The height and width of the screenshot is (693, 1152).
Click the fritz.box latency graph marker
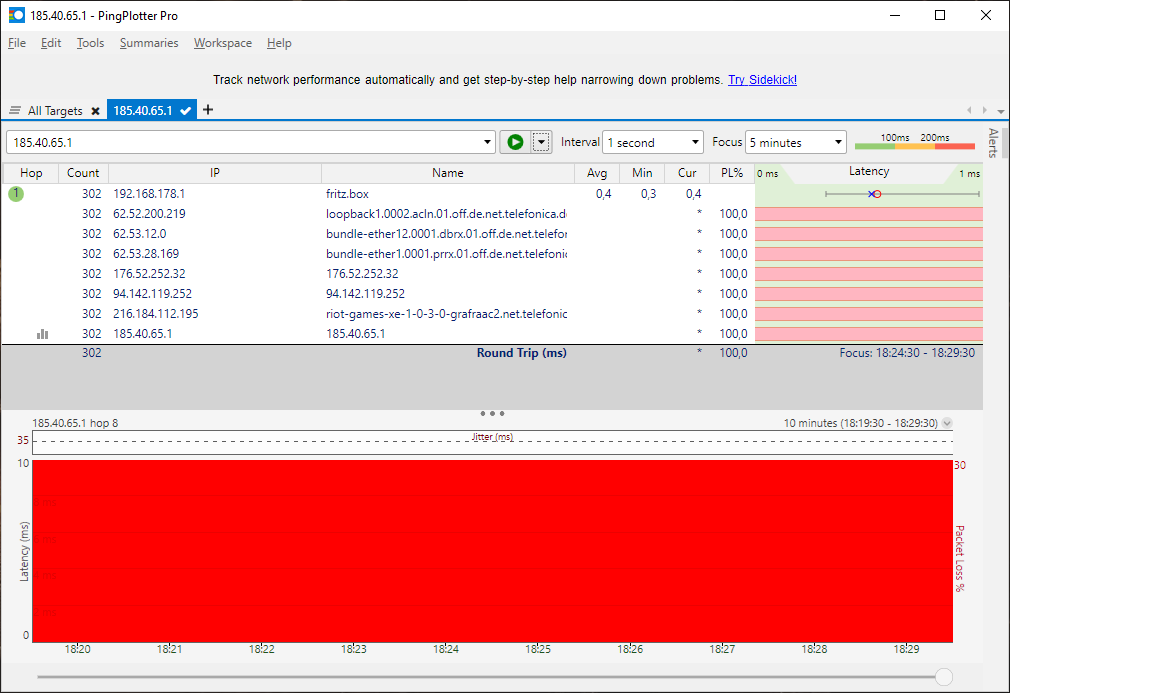(x=874, y=194)
